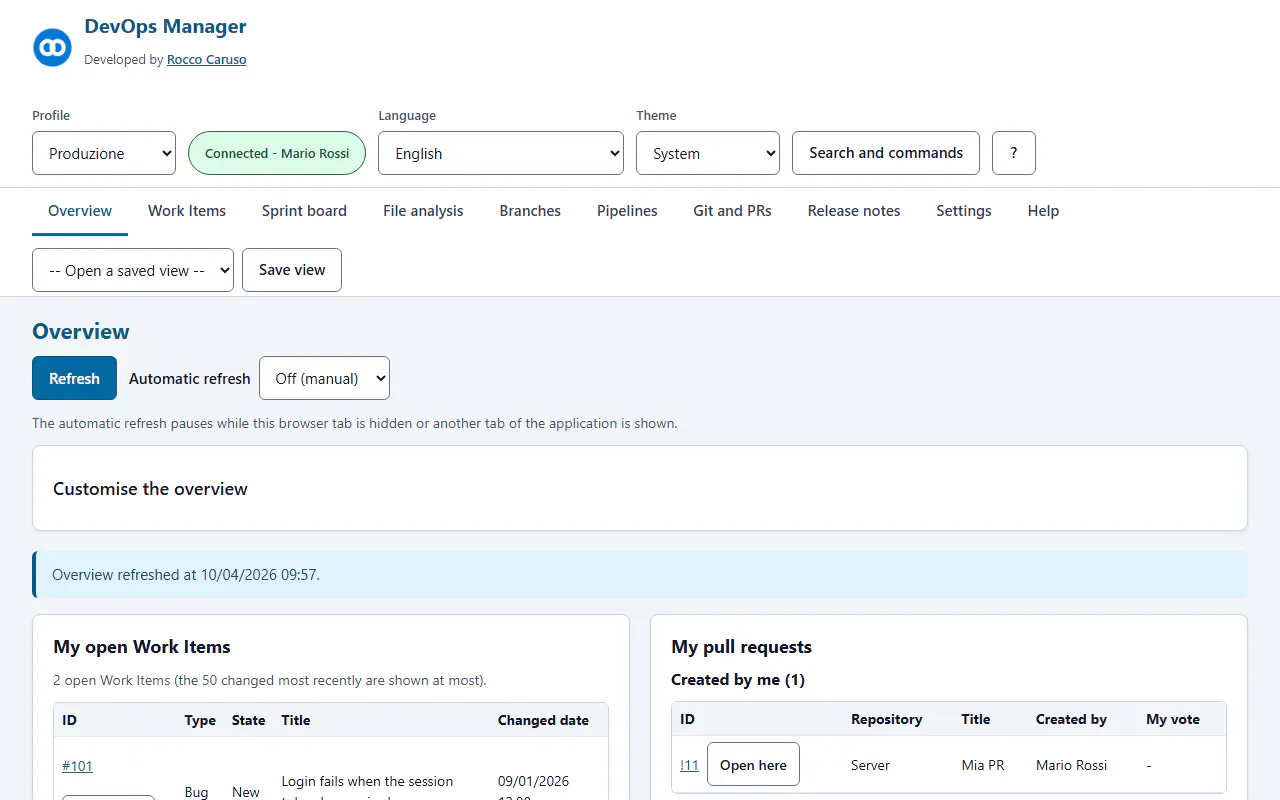Expand the Open a saved view dropdown
The image size is (1280, 800).
tap(133, 270)
